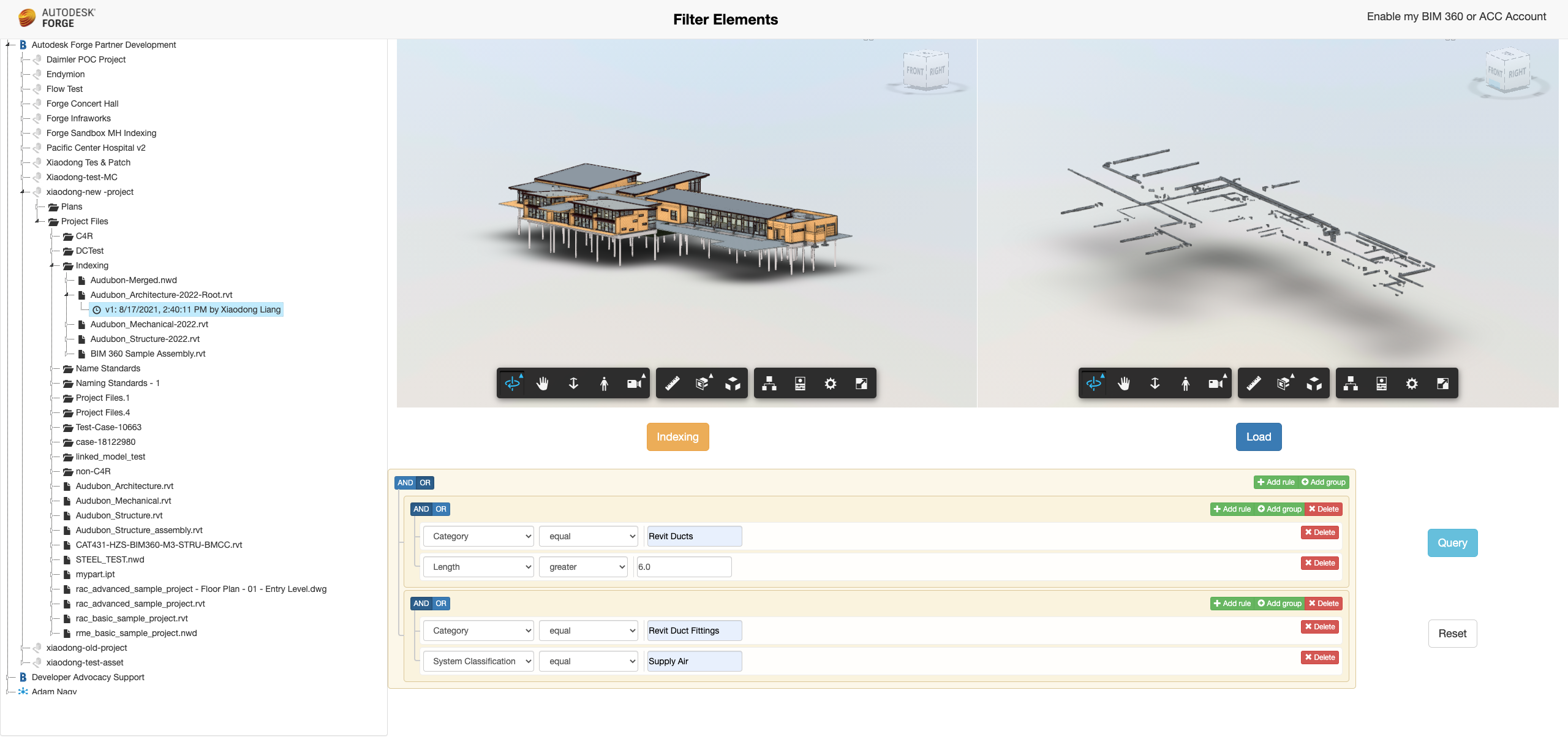Set first subgroup condition to AND
Image resolution: width=1568 pixels, height=739 pixels.
coord(421,509)
